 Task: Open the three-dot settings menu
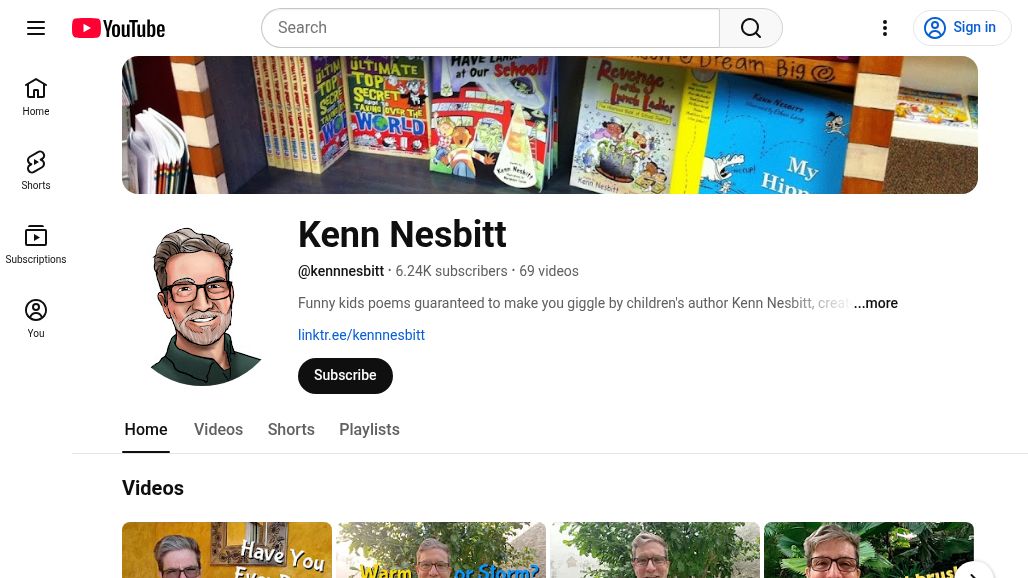[885, 28]
